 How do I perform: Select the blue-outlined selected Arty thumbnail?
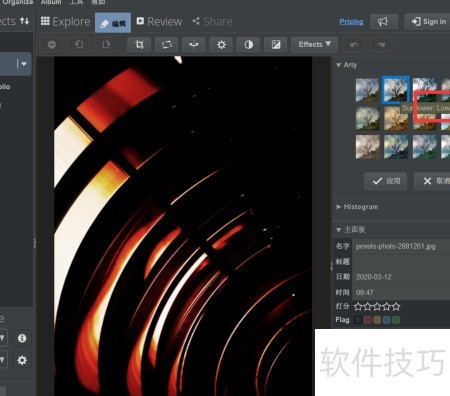(396, 90)
